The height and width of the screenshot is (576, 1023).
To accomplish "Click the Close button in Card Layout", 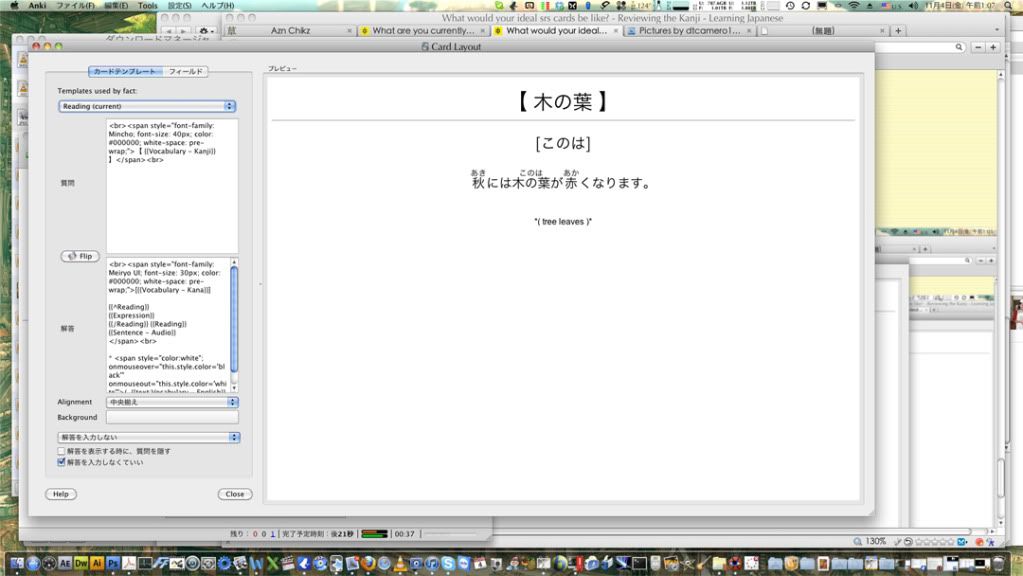I will [x=234, y=494].
